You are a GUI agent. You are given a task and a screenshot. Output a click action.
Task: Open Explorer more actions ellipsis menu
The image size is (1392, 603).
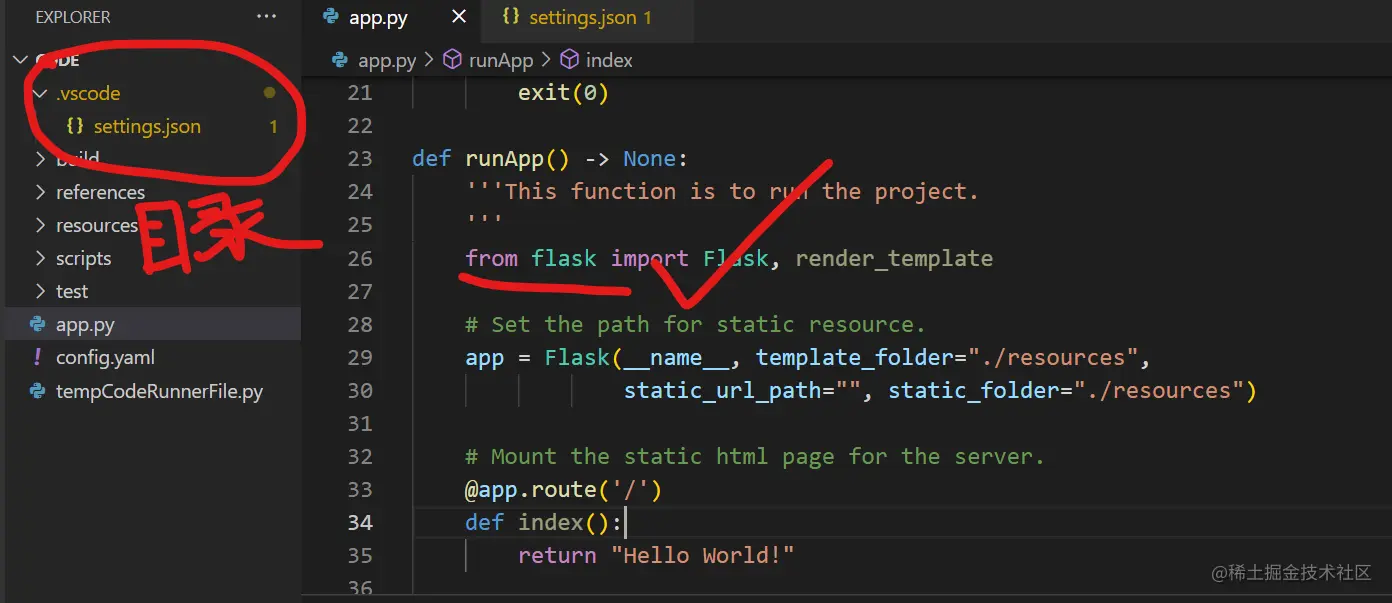click(x=266, y=17)
